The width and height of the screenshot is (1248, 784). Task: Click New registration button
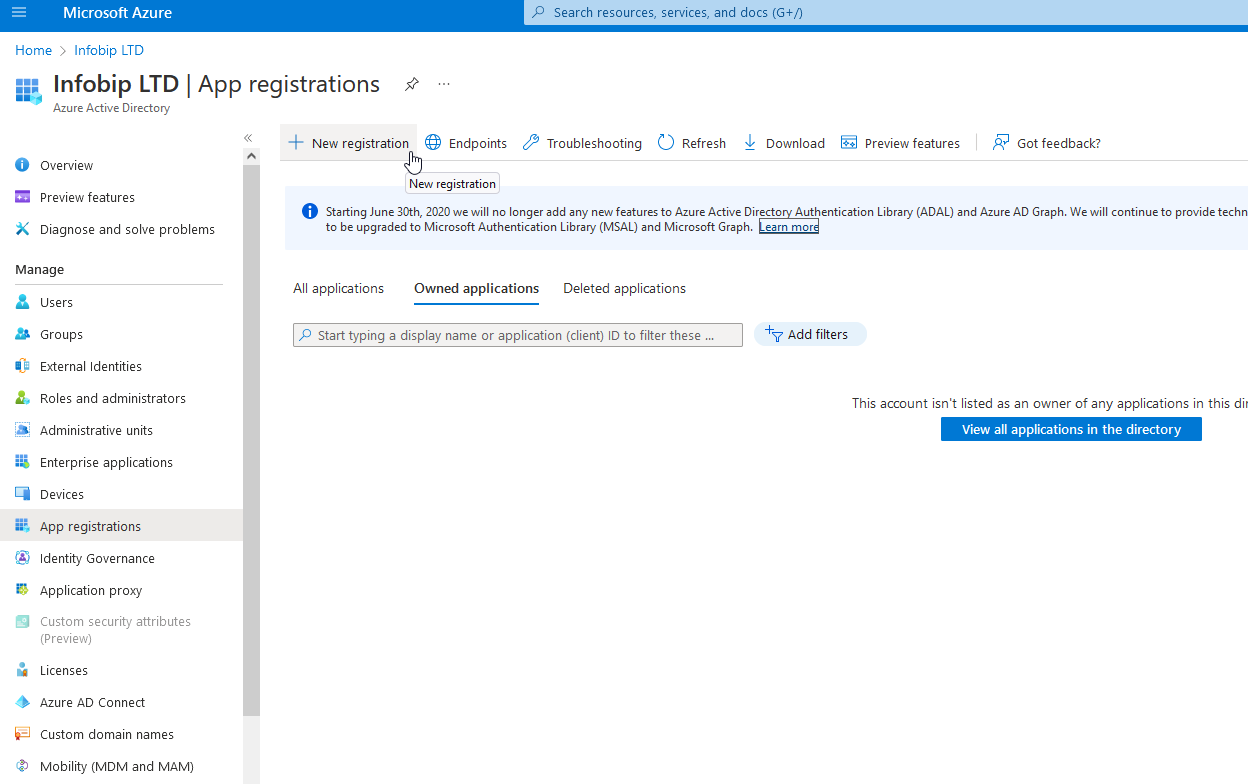pyautogui.click(x=349, y=143)
